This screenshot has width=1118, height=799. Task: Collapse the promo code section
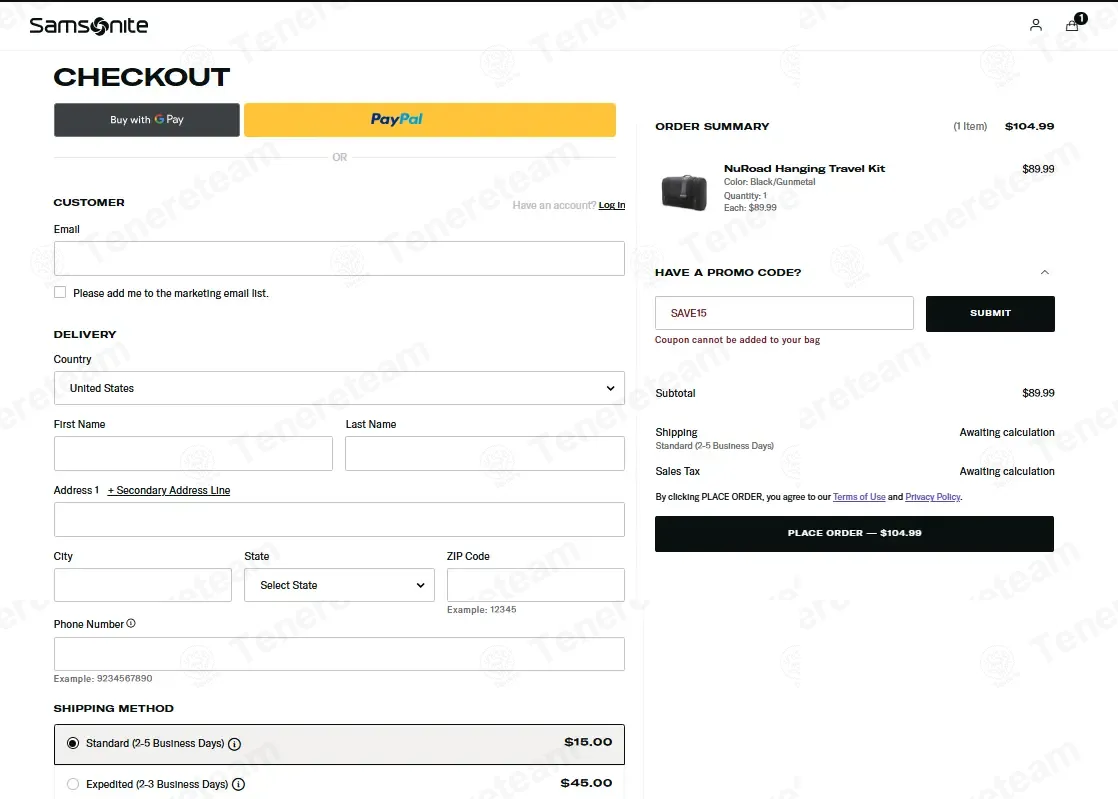(x=1045, y=272)
